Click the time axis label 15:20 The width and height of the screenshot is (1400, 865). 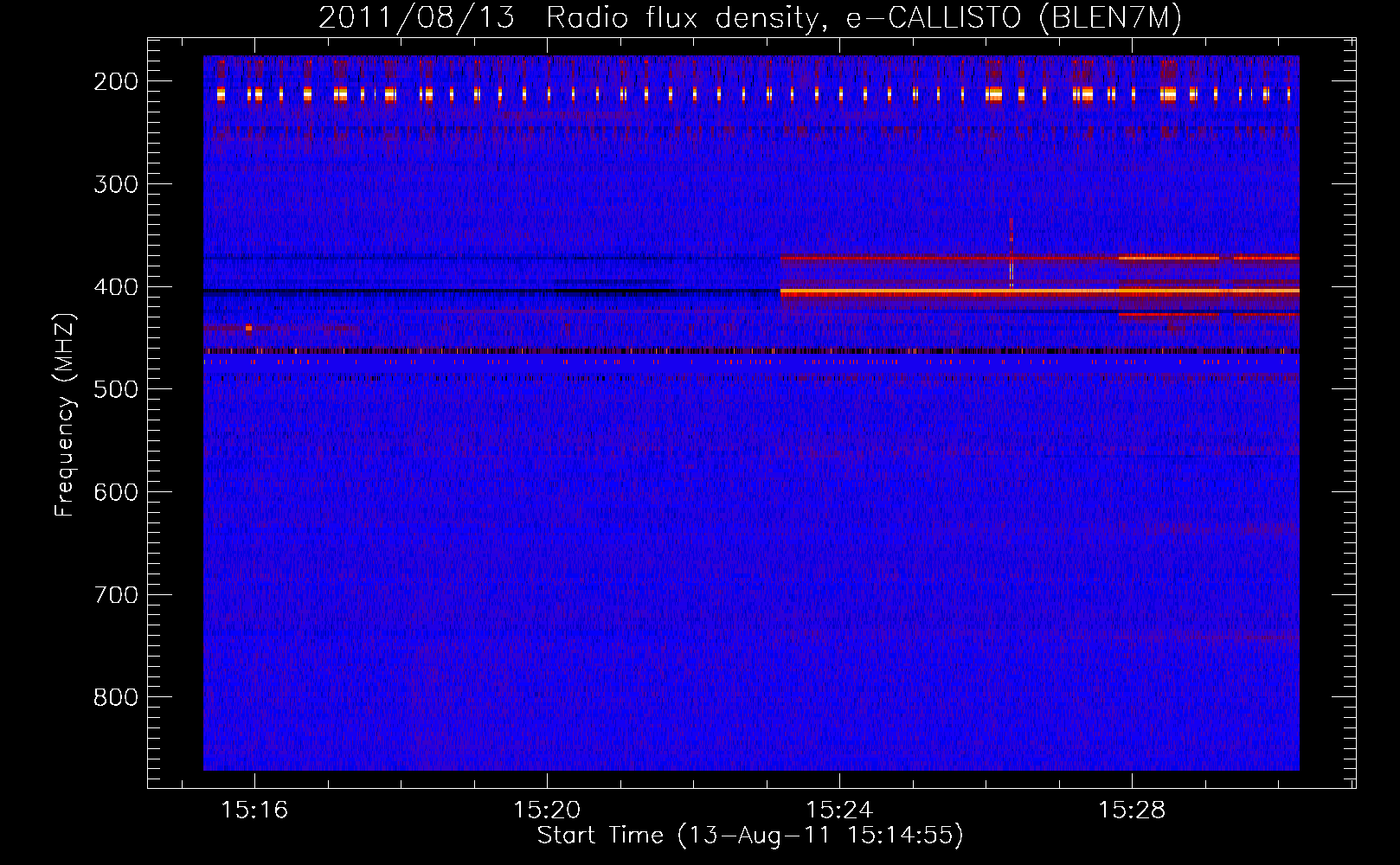[547, 811]
